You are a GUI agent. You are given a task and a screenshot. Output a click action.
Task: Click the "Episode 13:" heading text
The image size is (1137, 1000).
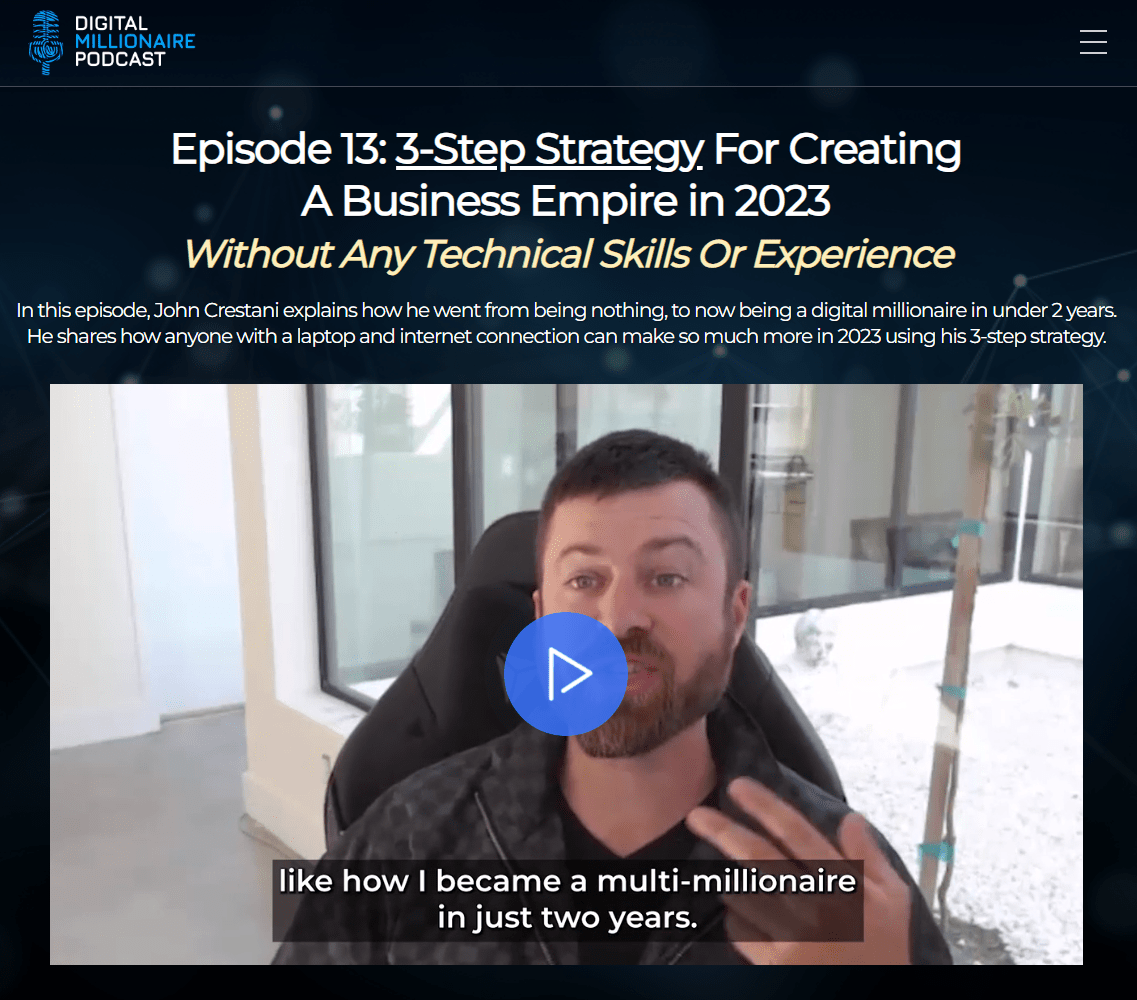(x=278, y=149)
